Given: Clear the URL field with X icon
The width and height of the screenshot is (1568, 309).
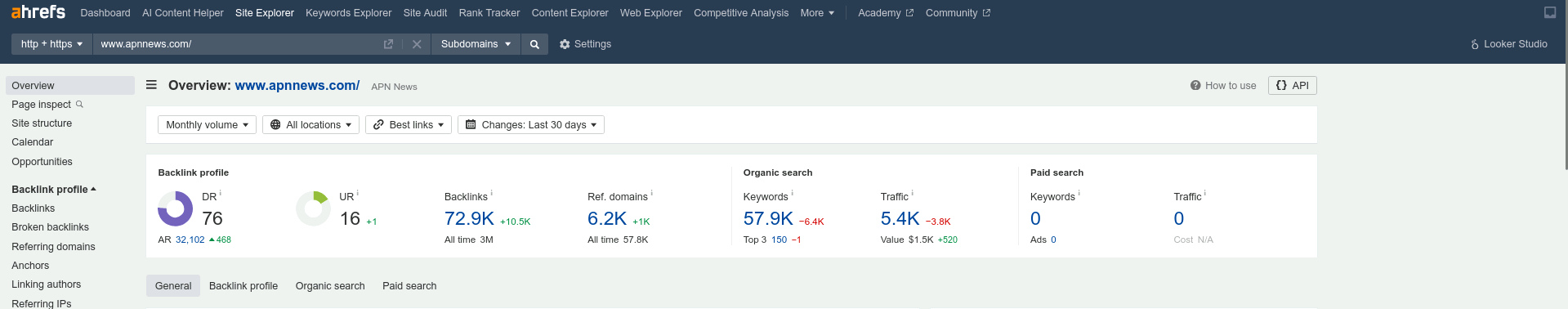Looking at the screenshot, I should [x=417, y=44].
